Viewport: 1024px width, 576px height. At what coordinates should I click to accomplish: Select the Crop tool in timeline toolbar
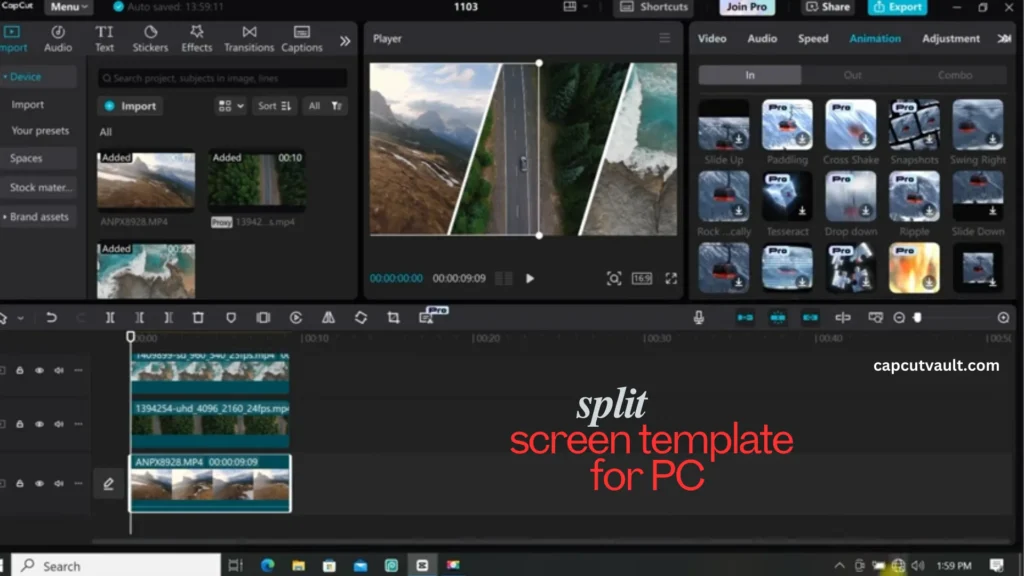(393, 317)
